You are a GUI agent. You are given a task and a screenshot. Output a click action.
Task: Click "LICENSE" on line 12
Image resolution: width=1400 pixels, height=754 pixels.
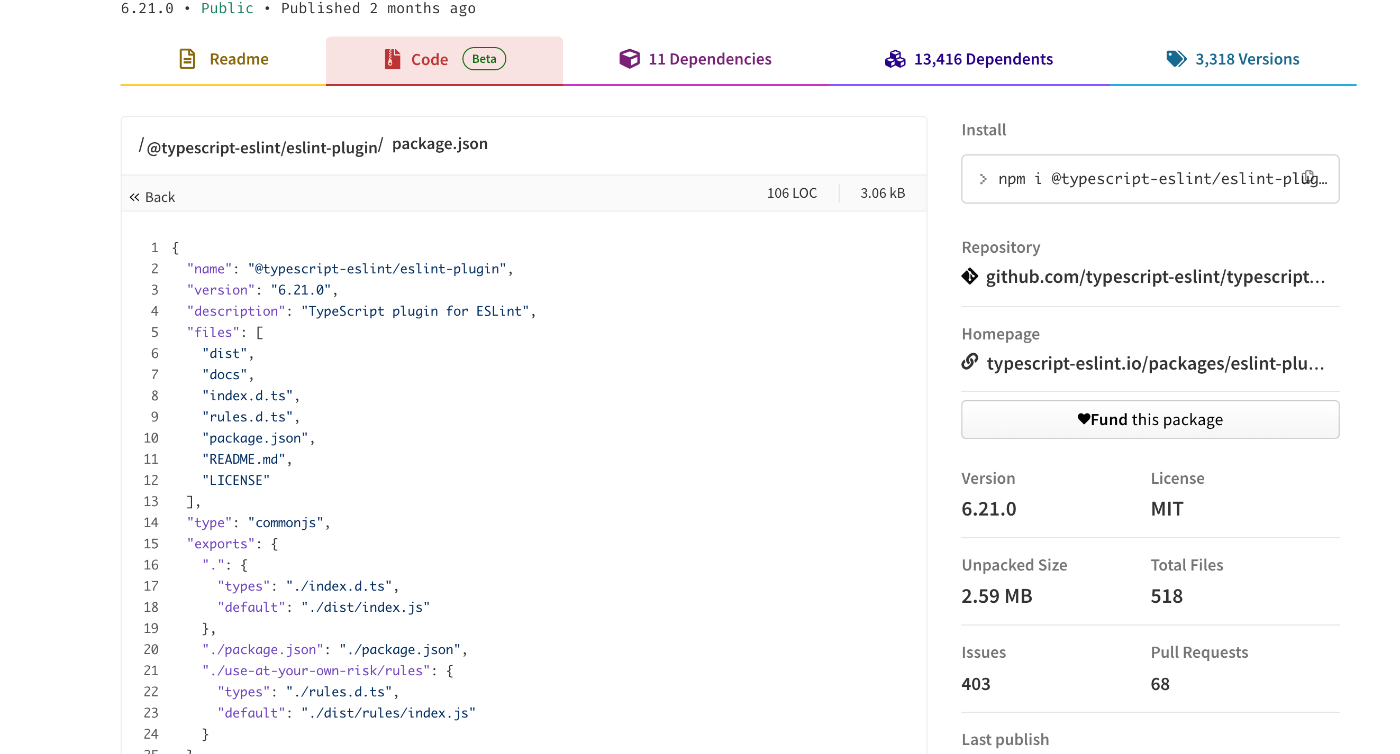[x=236, y=480]
